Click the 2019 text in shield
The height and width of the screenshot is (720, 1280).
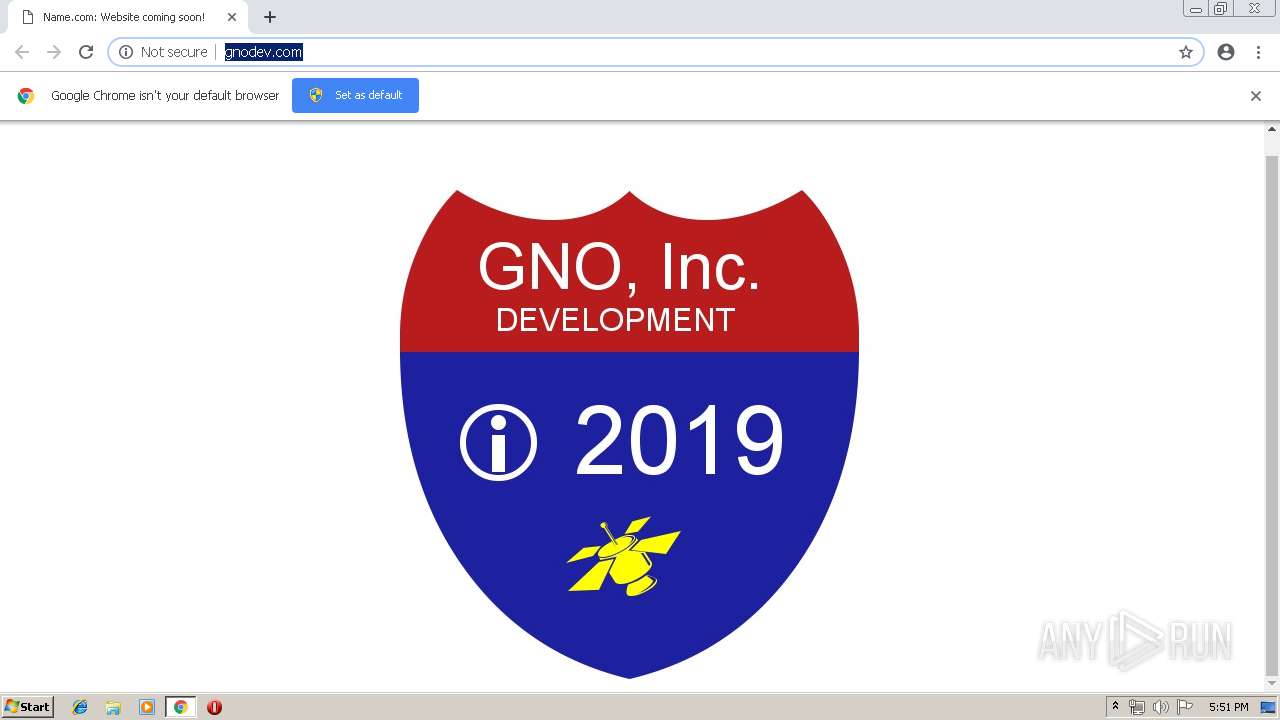point(680,441)
